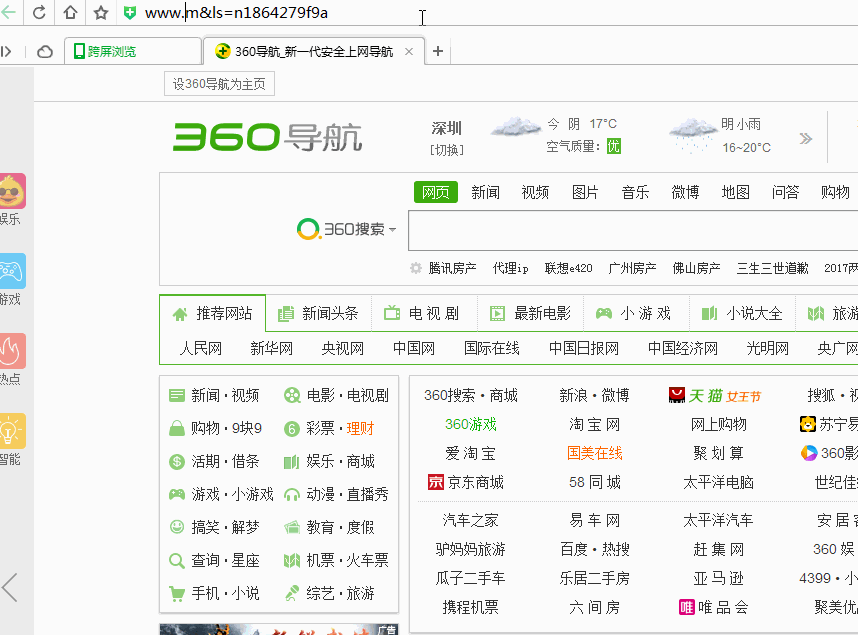Click the 电影 film reel icon
The height and width of the screenshot is (635, 858).
pos(292,395)
